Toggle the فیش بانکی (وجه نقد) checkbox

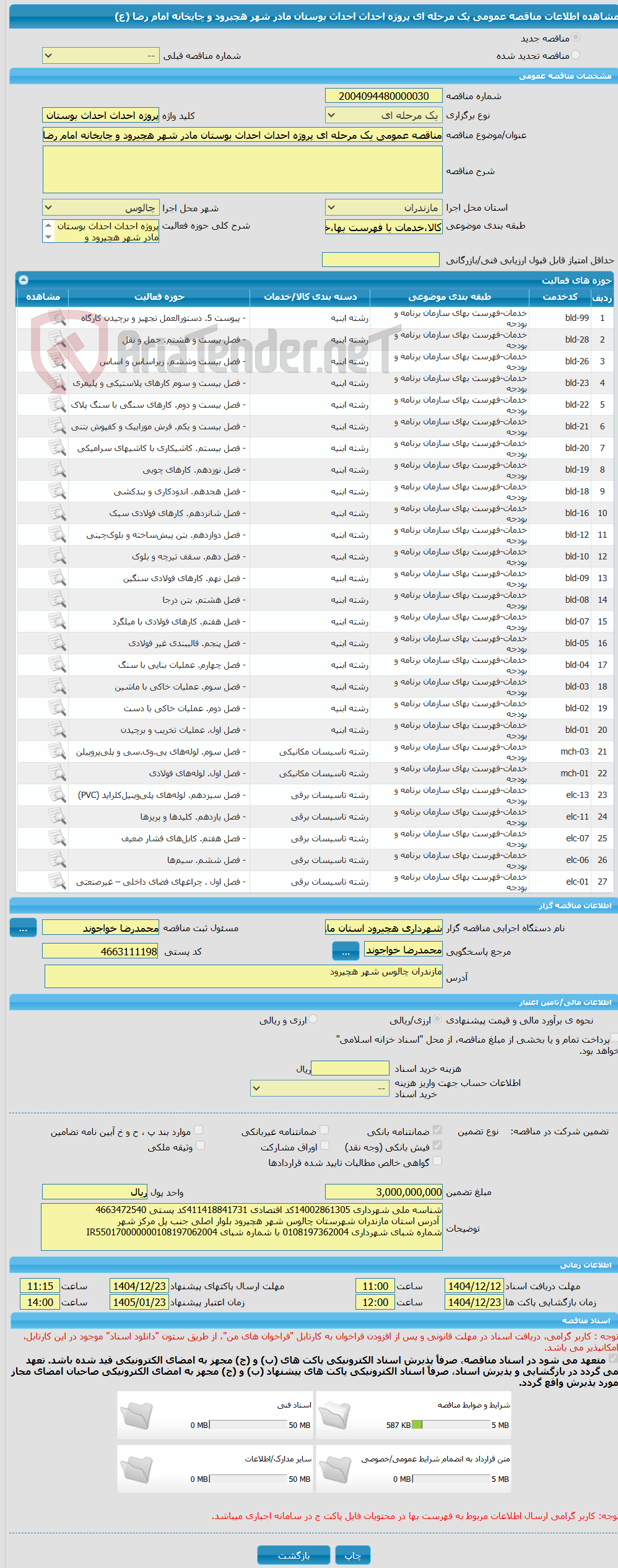coord(437,1145)
